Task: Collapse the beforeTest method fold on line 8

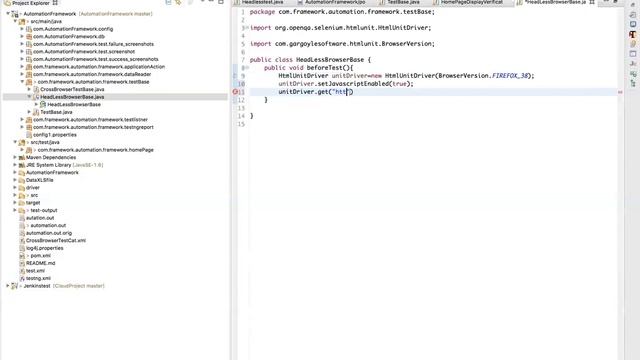Action: pyautogui.click(x=247, y=68)
